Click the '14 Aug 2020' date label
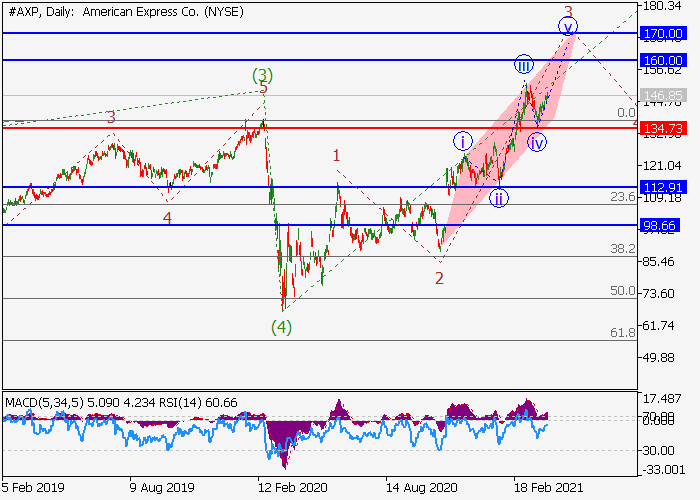 pos(421,487)
